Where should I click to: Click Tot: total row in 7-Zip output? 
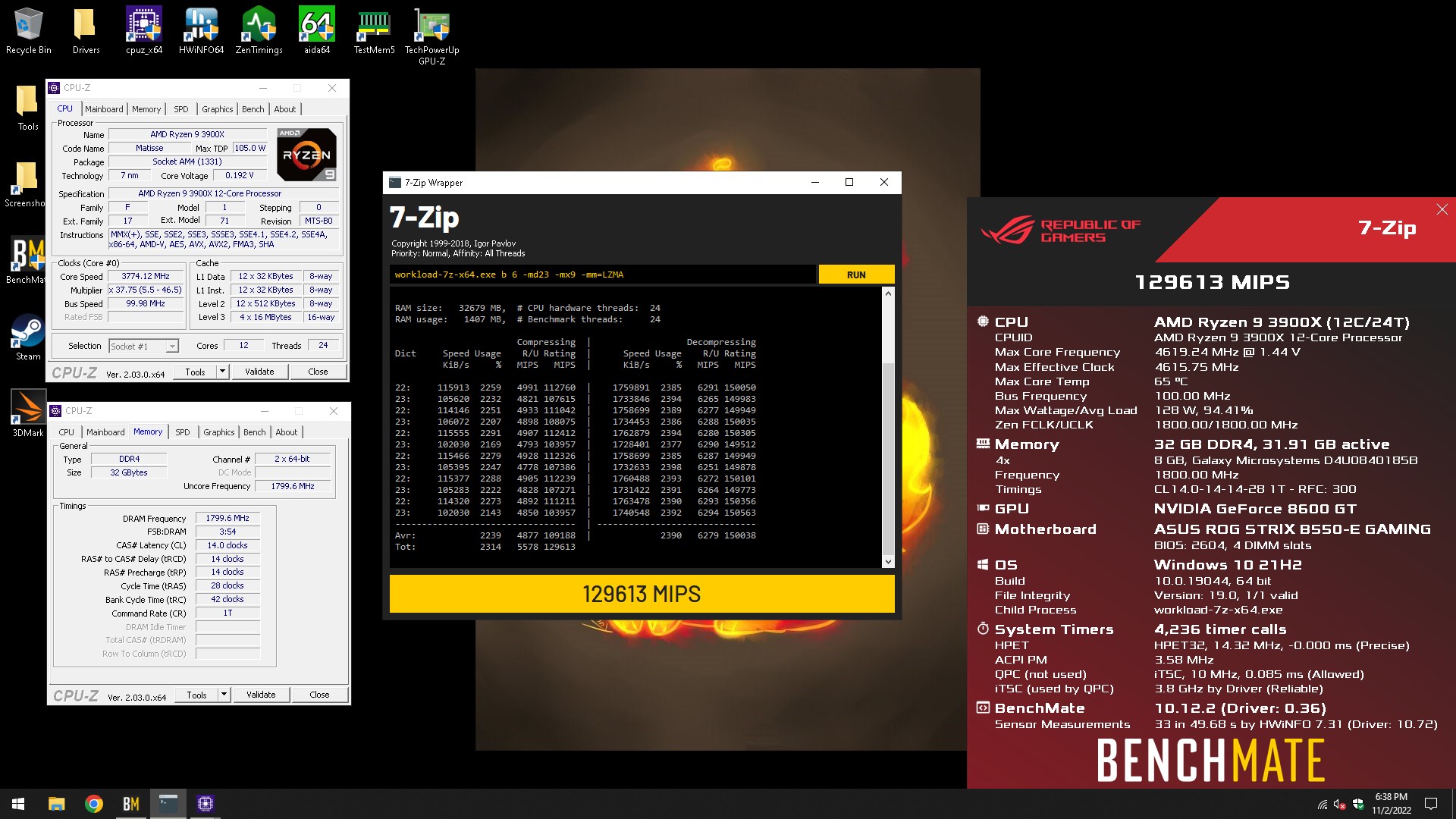pyautogui.click(x=485, y=547)
